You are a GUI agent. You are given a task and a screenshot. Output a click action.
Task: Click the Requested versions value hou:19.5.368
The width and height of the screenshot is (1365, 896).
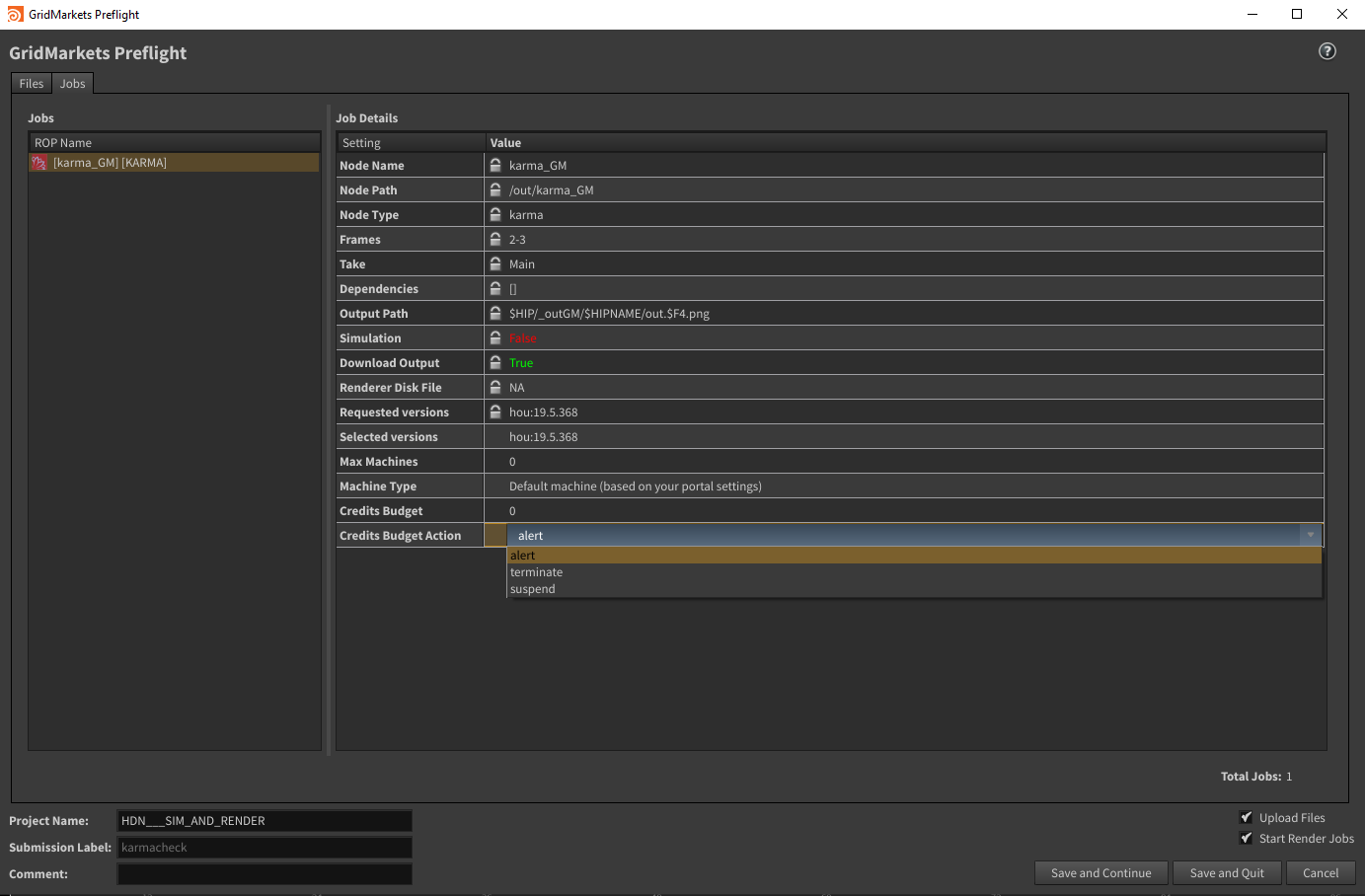tap(544, 412)
